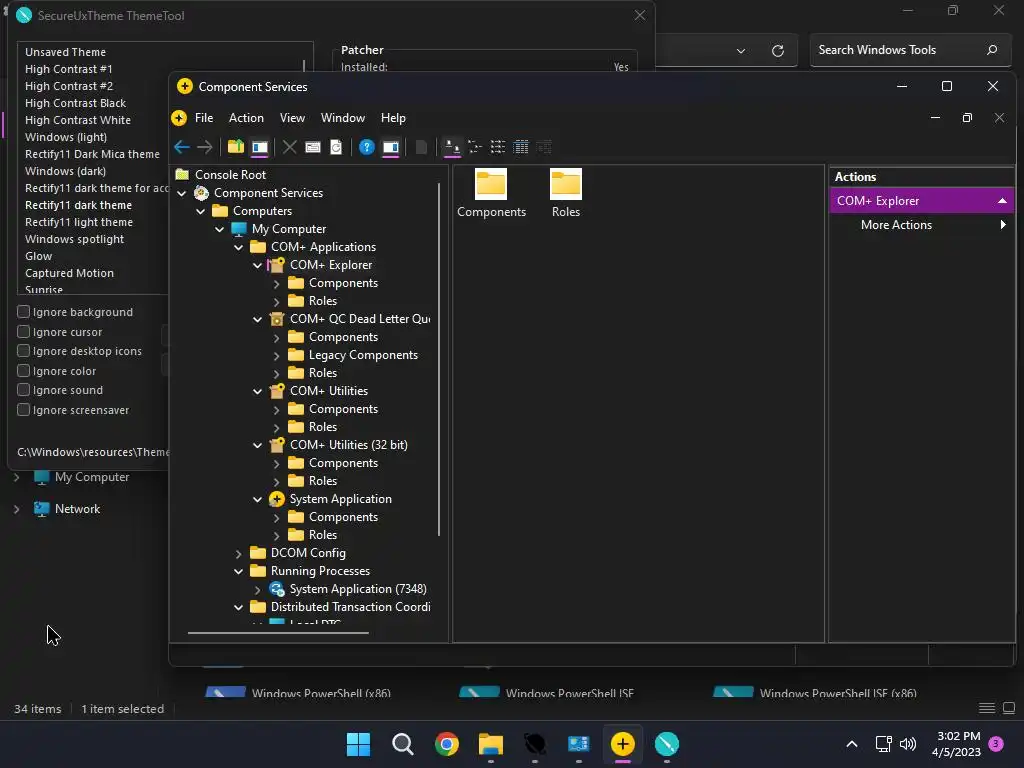Click the Delete X toolbar icon
This screenshot has width=1024, height=768.
point(289,147)
